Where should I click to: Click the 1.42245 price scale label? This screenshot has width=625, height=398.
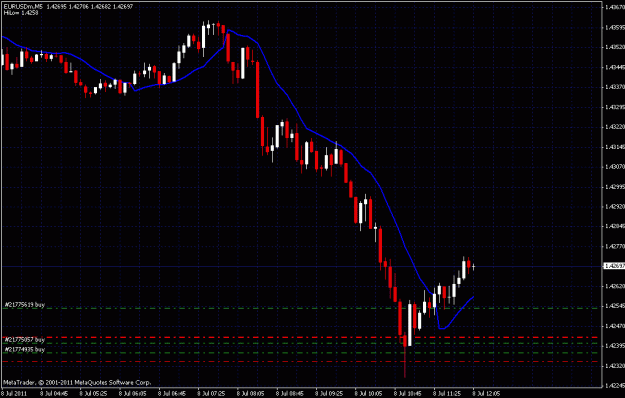coord(615,385)
